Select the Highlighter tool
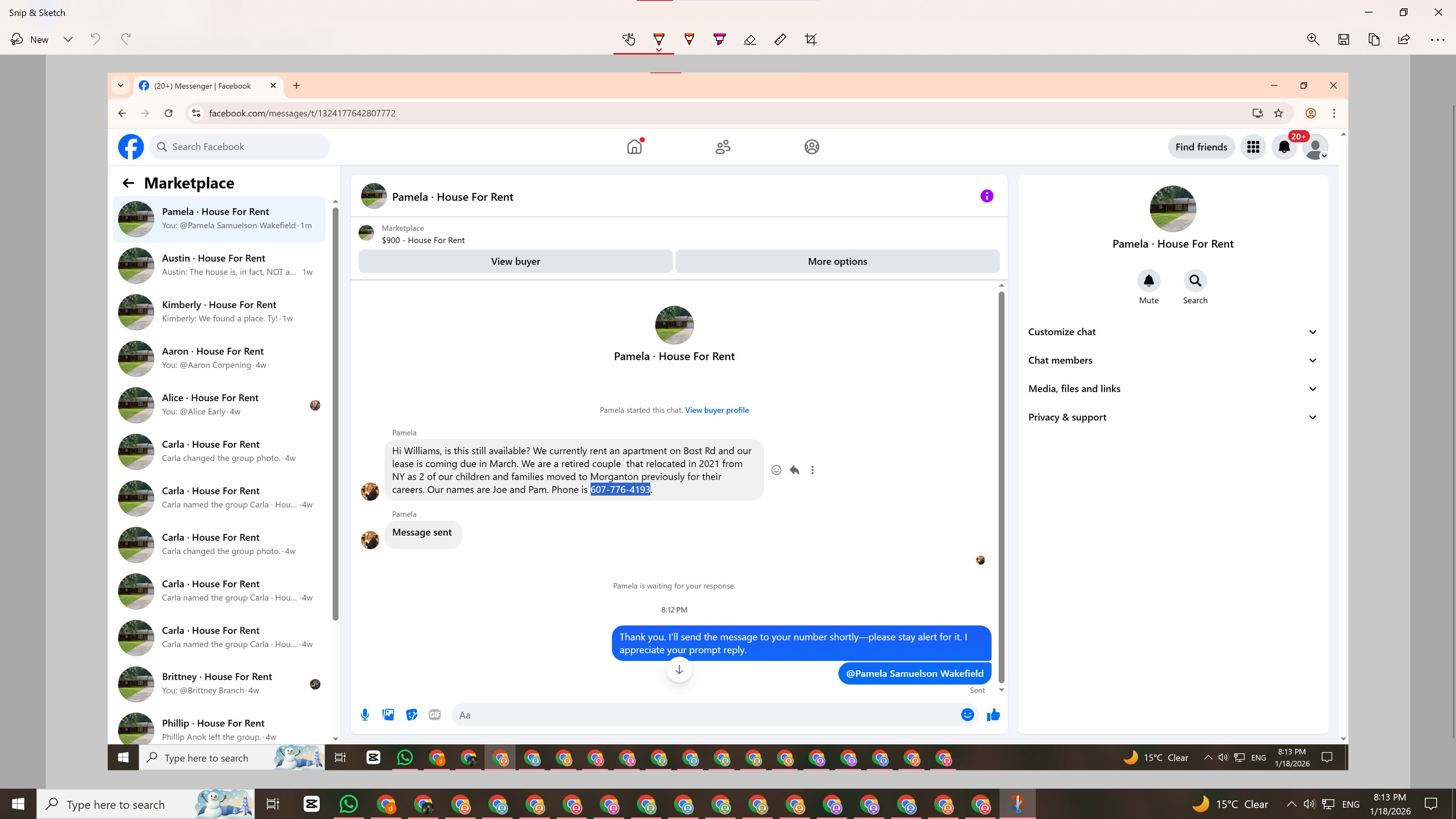 coord(719,39)
